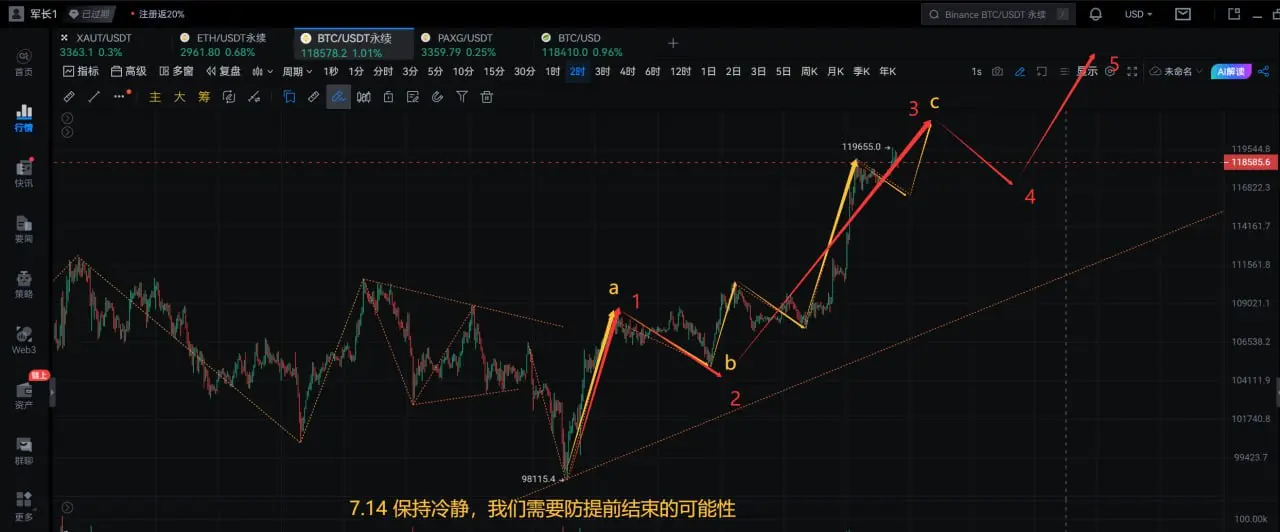Click the 大 indicator icon
The height and width of the screenshot is (532, 1280).
point(180,97)
